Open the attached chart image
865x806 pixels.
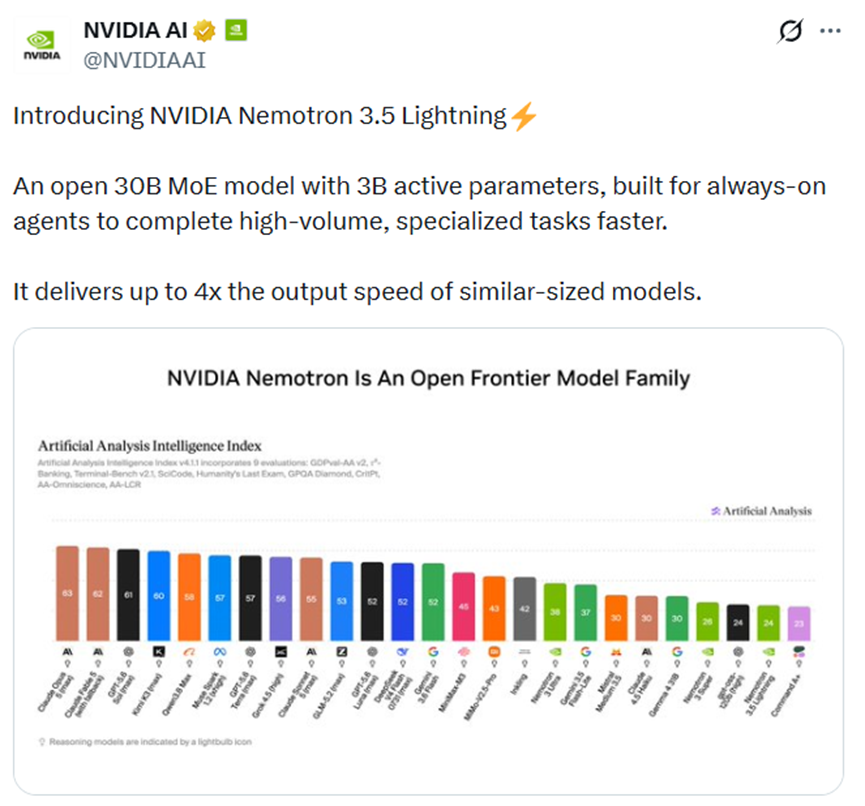coord(429,561)
